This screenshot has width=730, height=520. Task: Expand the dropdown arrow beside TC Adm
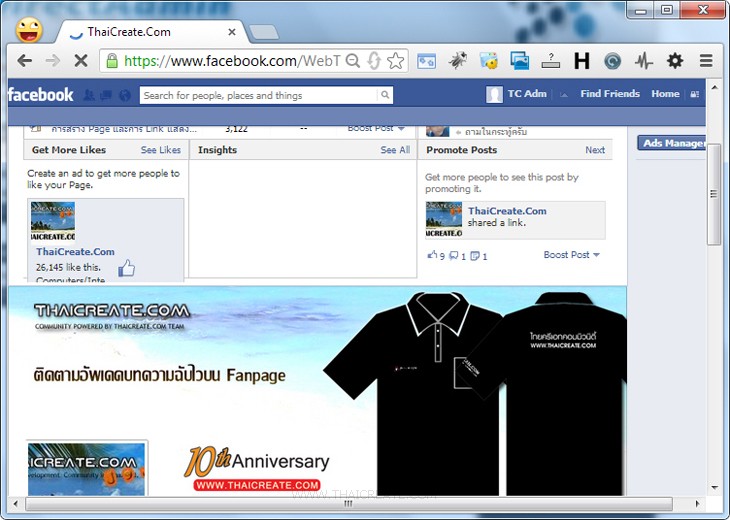point(564,95)
